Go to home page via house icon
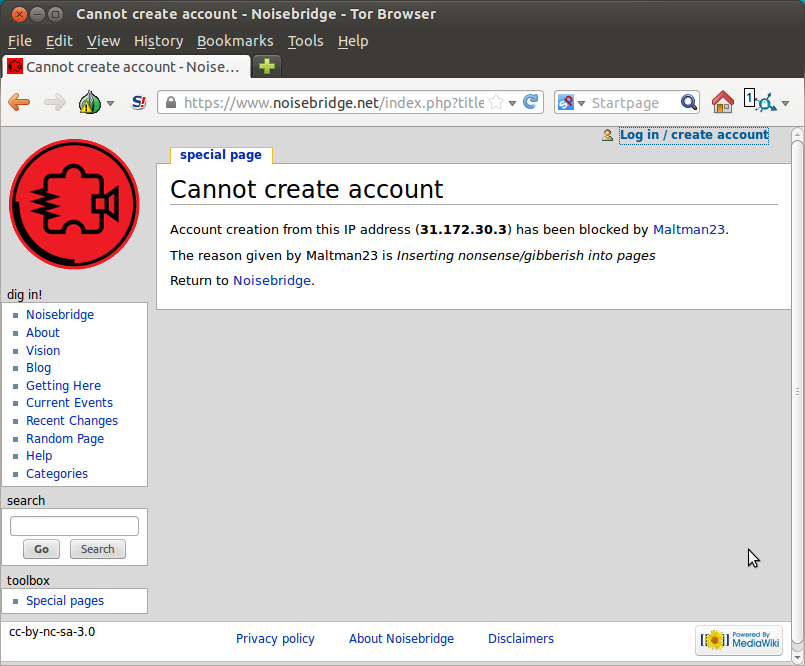This screenshot has height=666, width=805. click(722, 102)
